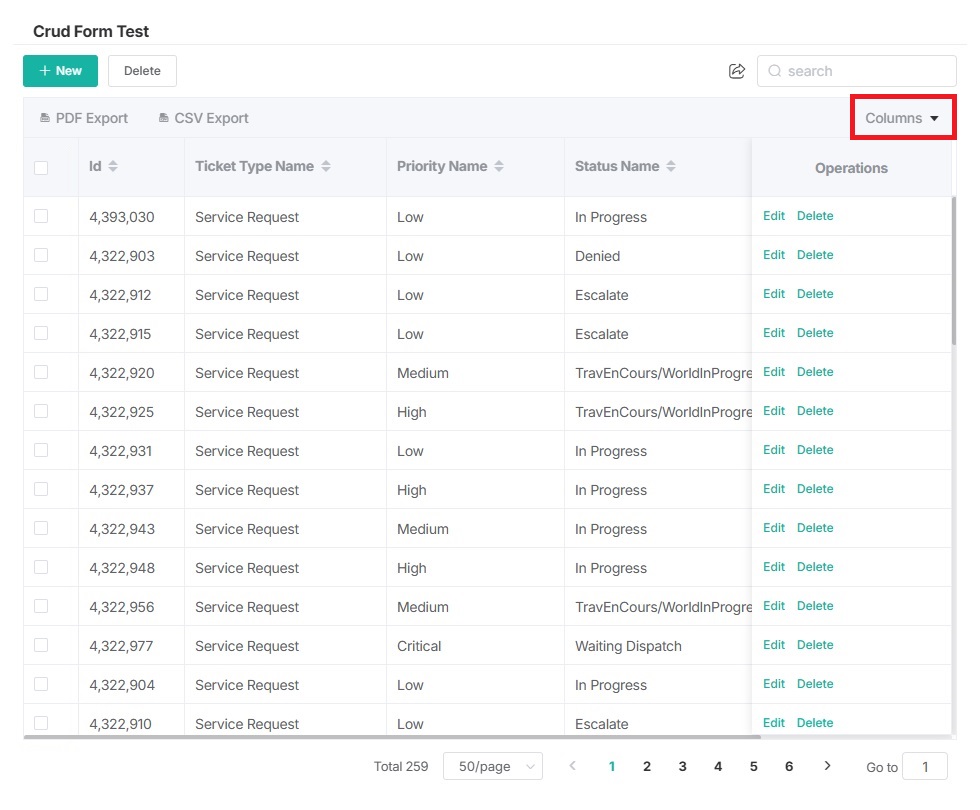This screenshot has width=980, height=810.
Task: Check the row 4,322,943 checkbox
Action: pyautogui.click(x=41, y=528)
